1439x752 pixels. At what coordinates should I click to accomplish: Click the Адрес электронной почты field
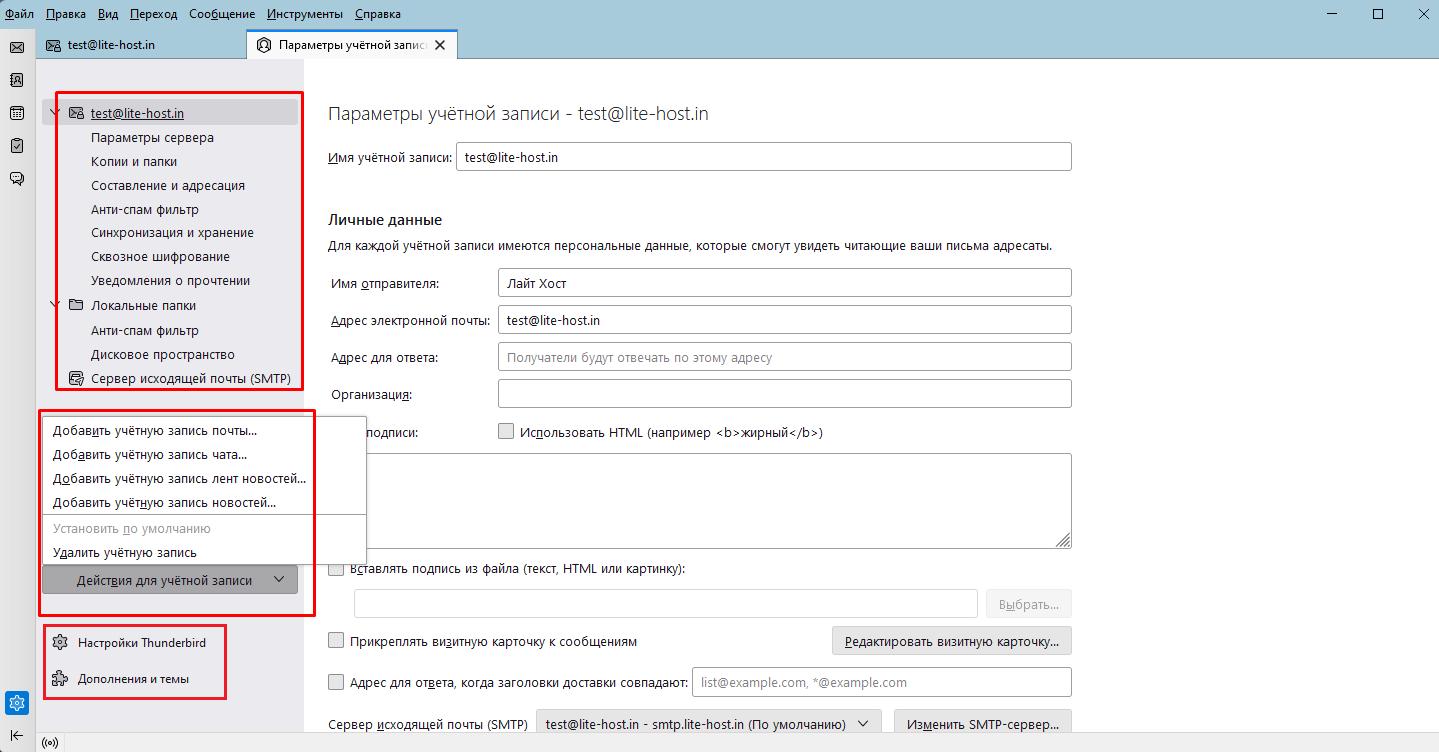(x=785, y=320)
